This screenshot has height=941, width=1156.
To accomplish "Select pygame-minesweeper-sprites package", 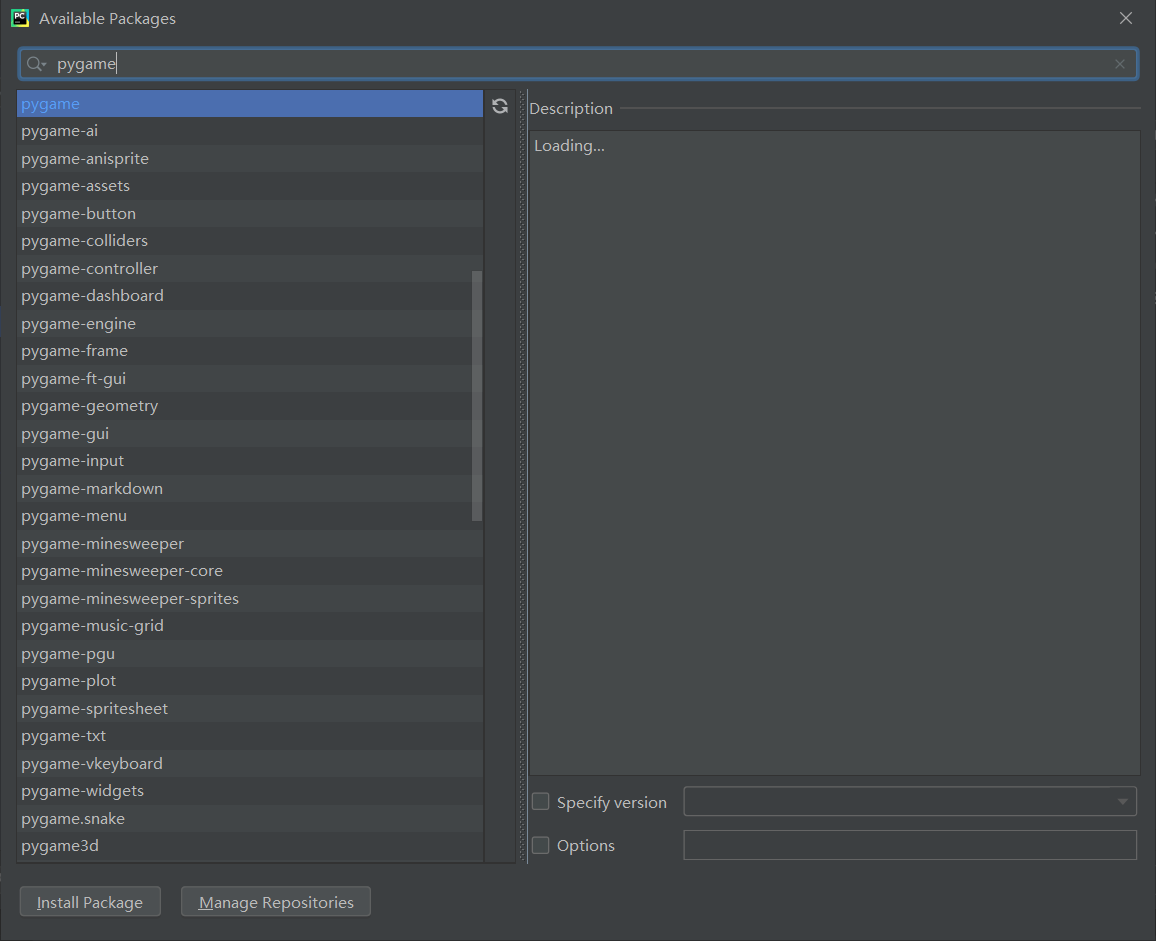I will click(x=250, y=599).
